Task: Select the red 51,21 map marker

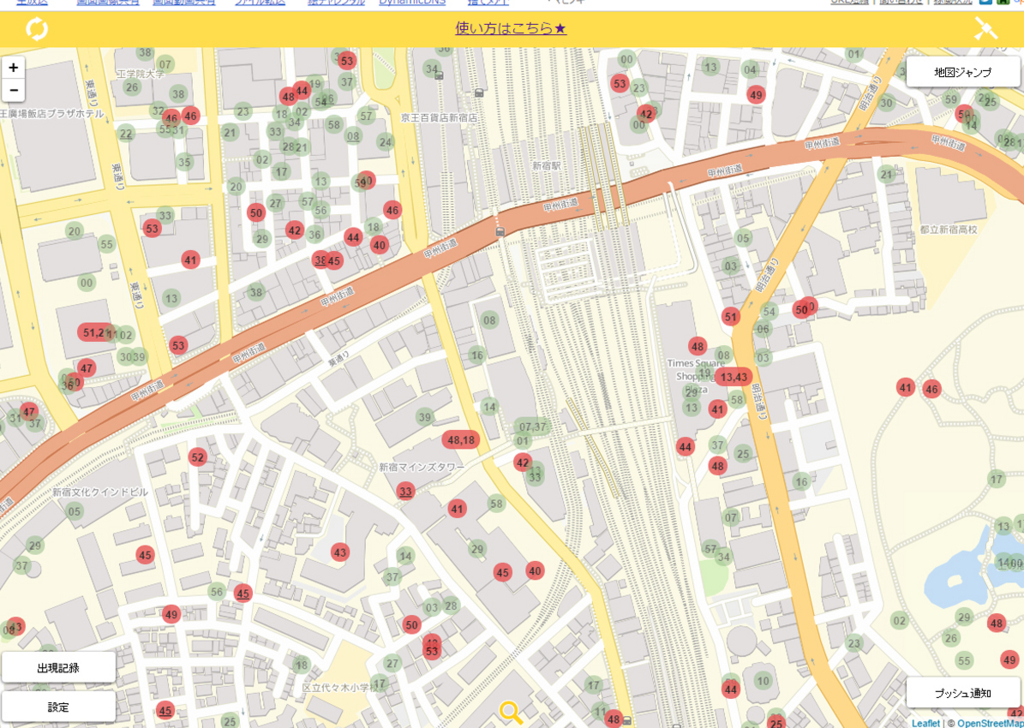Action: click(x=95, y=332)
